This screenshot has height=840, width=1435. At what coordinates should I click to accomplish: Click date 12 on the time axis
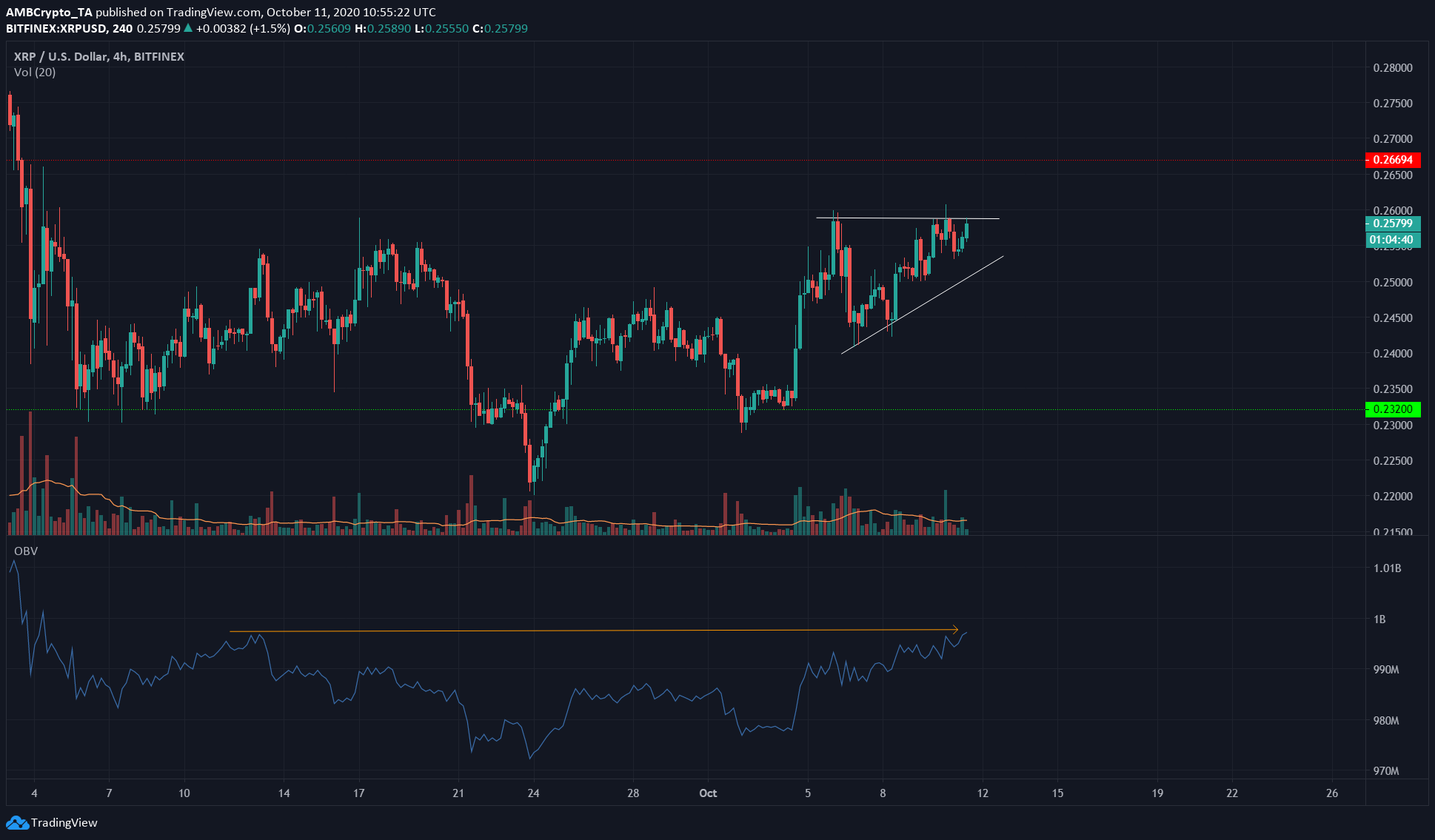tap(983, 793)
